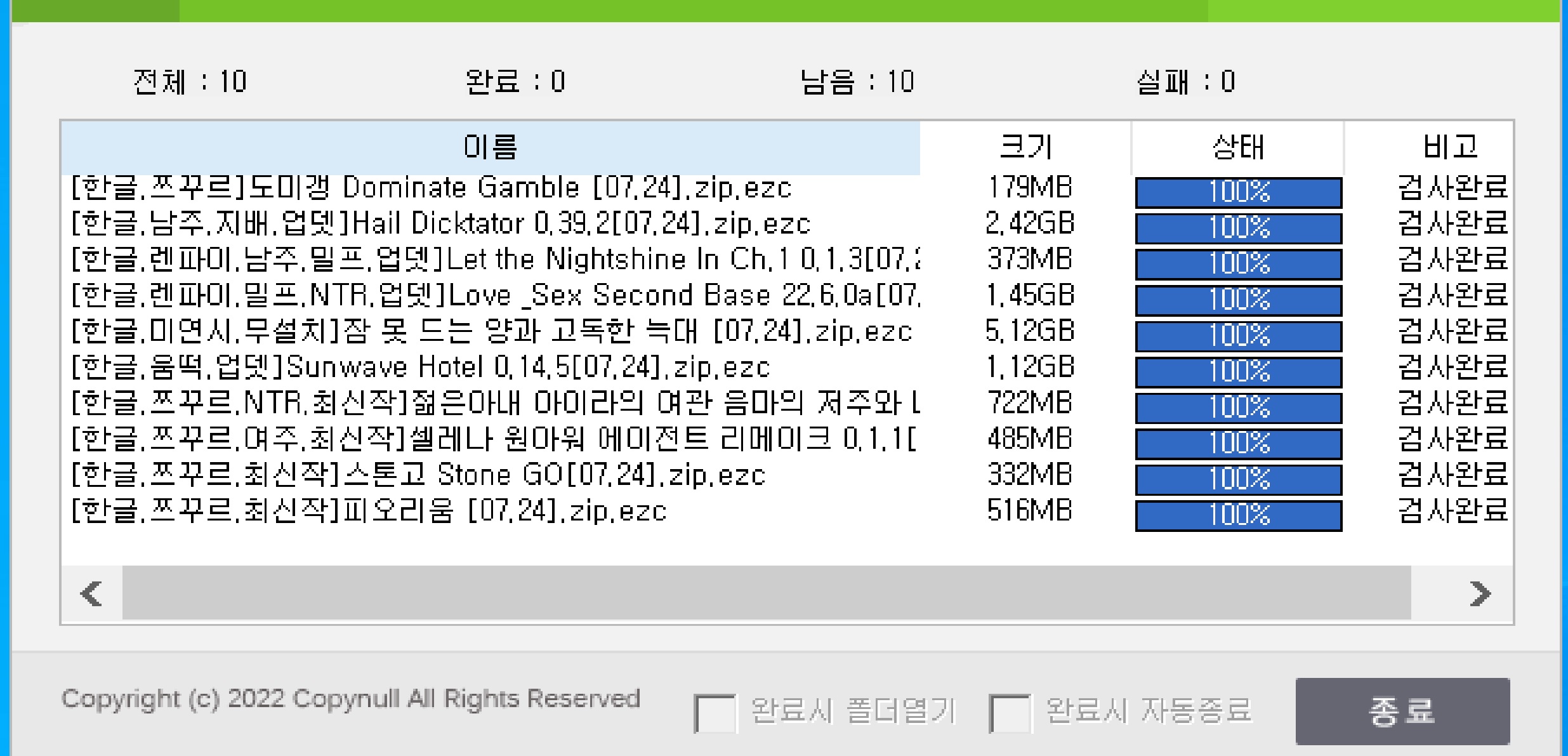Click the left scroll arrow
The width and height of the screenshot is (1568, 756).
pyautogui.click(x=92, y=594)
